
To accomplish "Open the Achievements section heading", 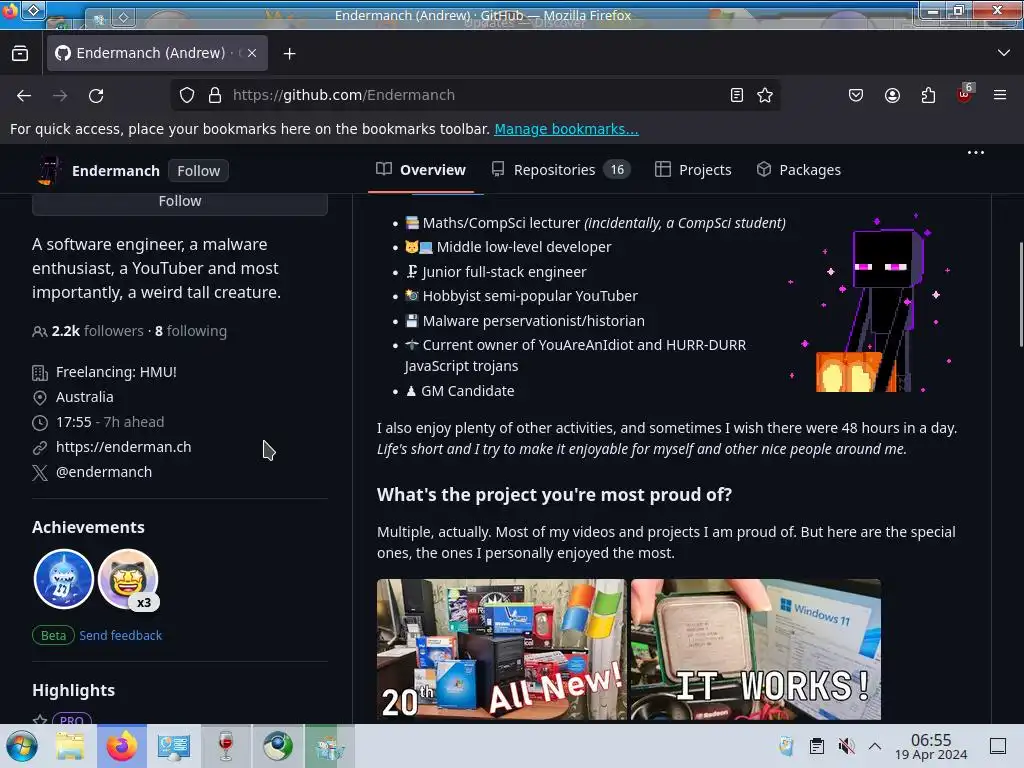I will [x=88, y=527].
